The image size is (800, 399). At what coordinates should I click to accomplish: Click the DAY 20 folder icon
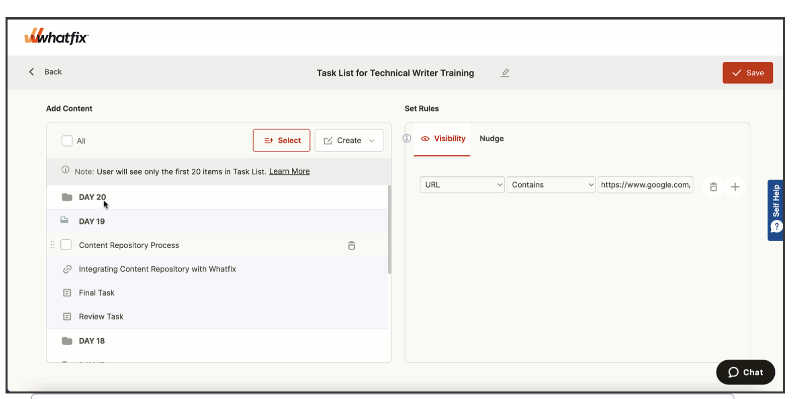67,197
